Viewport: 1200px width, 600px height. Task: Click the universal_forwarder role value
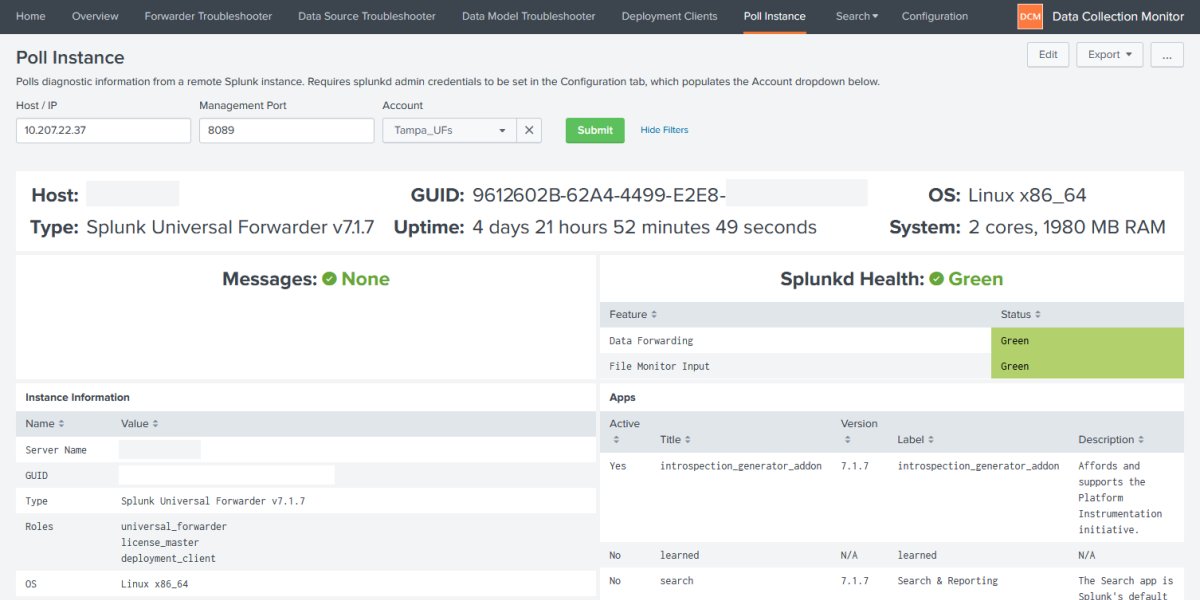tap(174, 526)
